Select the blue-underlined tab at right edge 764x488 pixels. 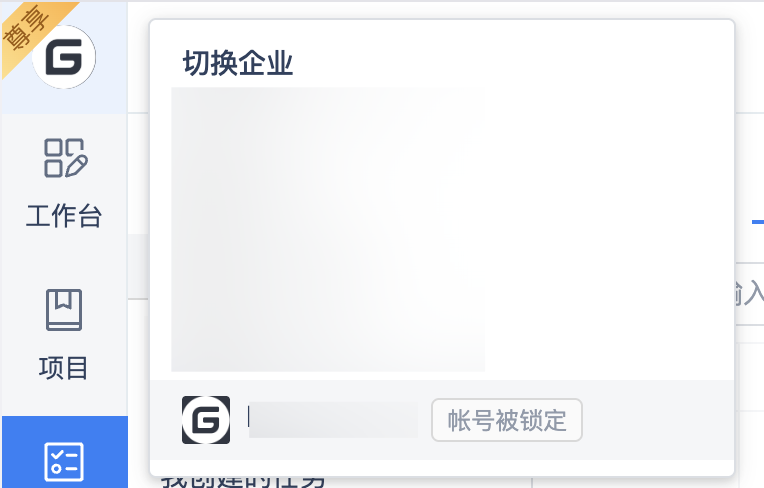[758, 222]
